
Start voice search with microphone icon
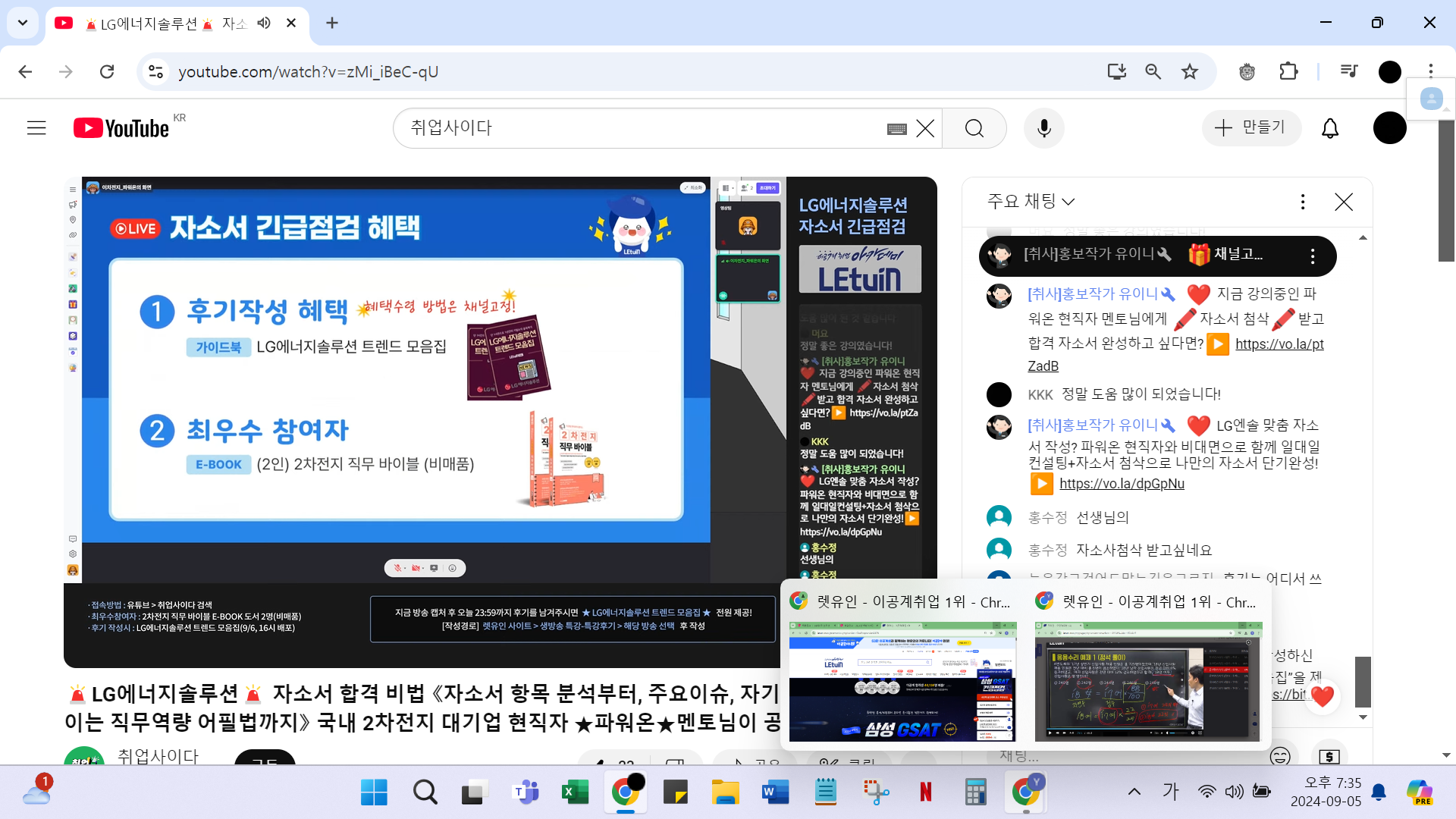pos(1044,128)
